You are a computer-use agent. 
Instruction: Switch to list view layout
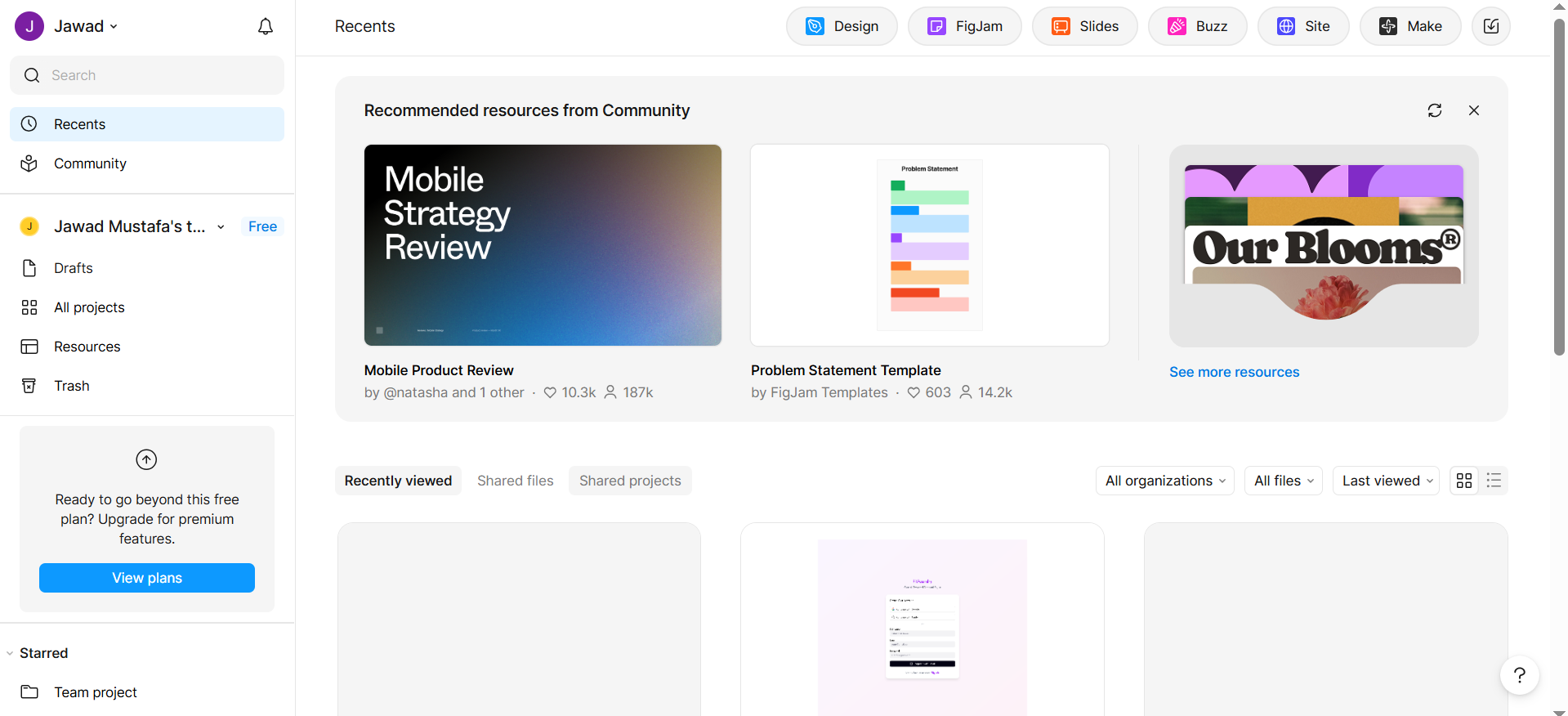click(1494, 481)
